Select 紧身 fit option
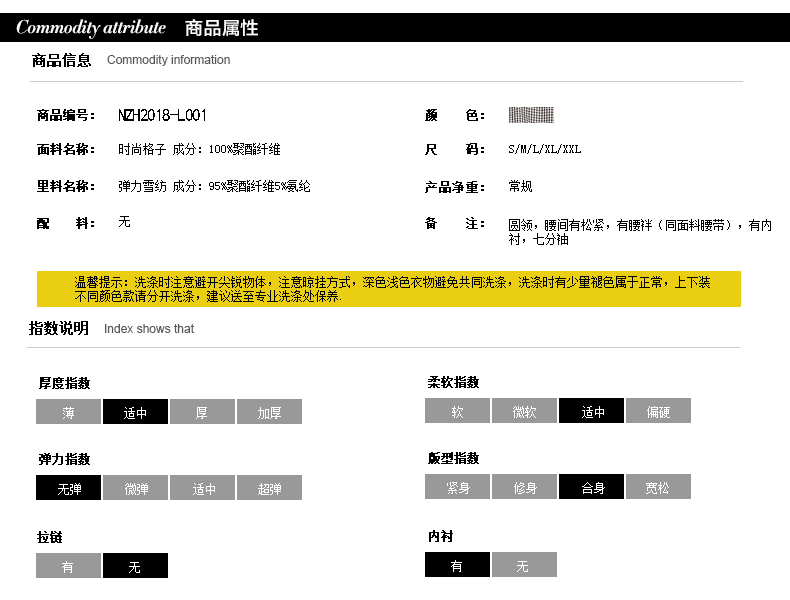 point(457,487)
